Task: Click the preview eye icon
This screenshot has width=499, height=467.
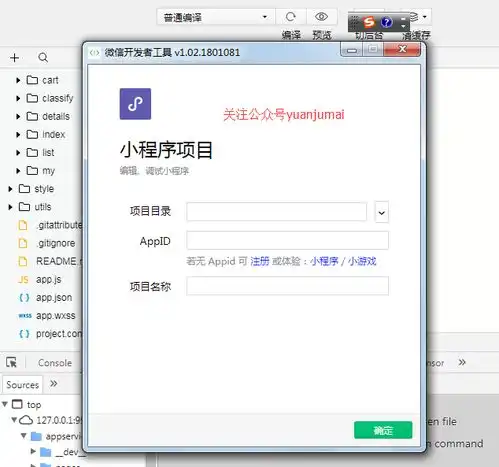Action: pyautogui.click(x=321, y=16)
